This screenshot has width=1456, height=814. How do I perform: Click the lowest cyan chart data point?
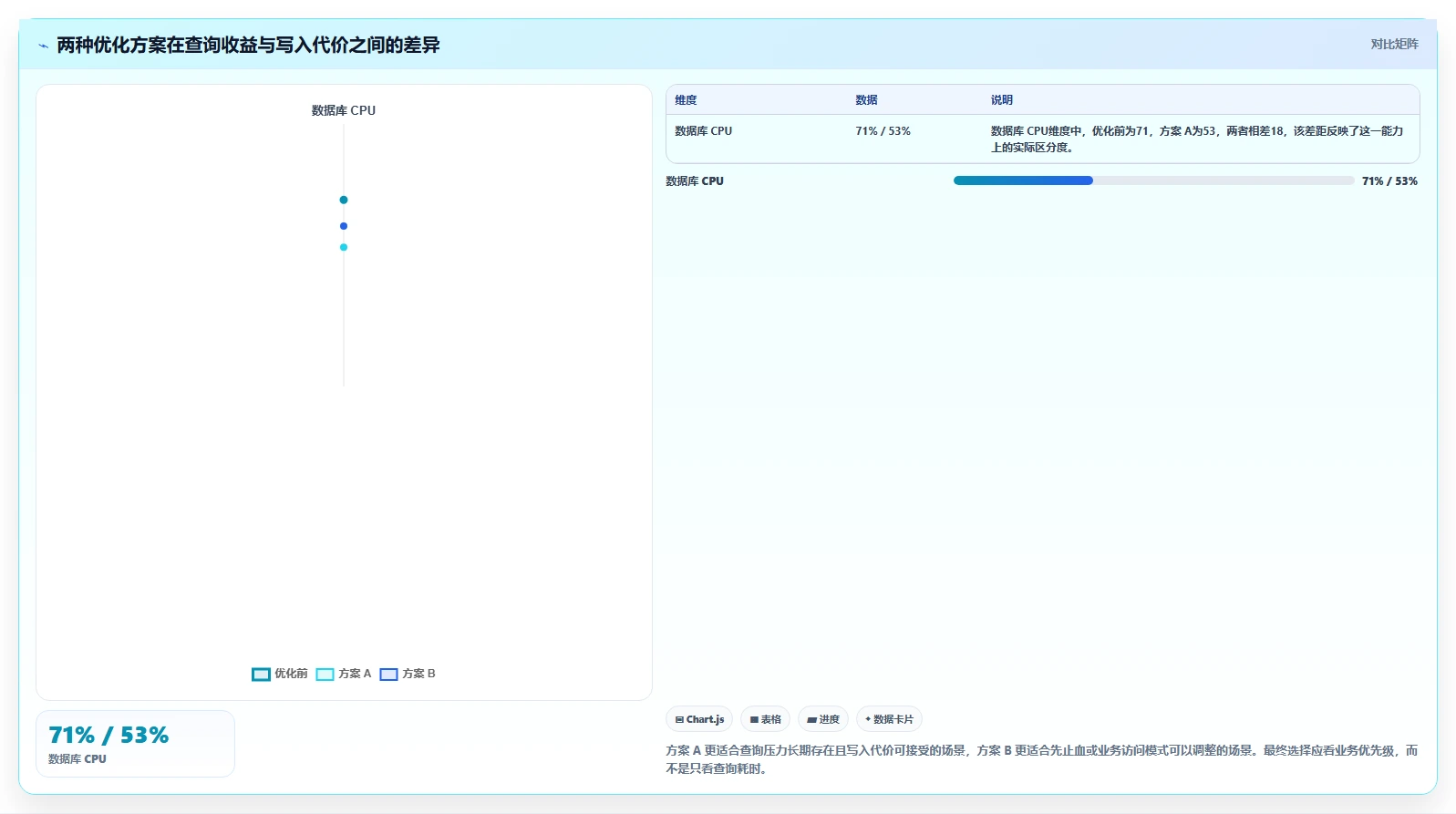344,247
